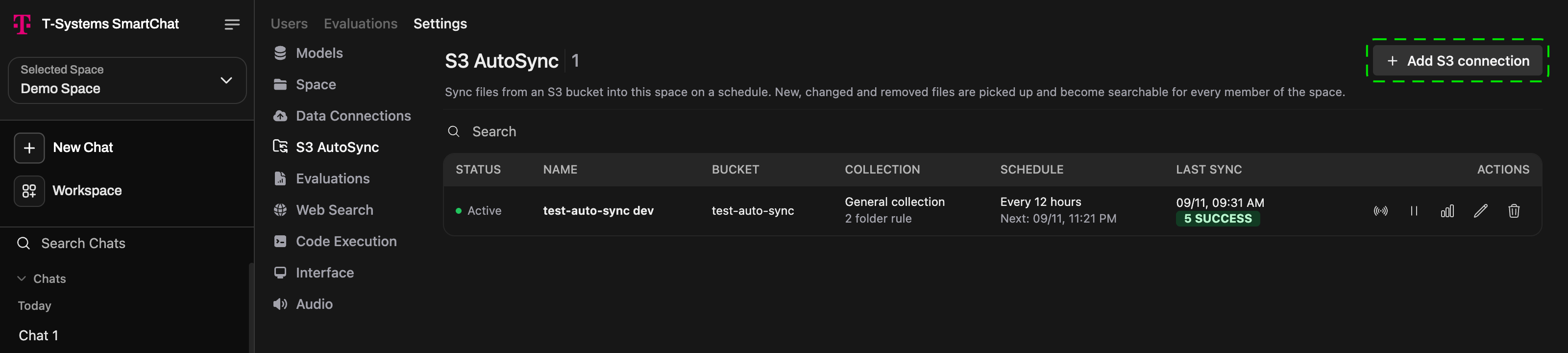Click the T-Systems magenta logo icon
The image size is (1568, 353).
click(23, 25)
